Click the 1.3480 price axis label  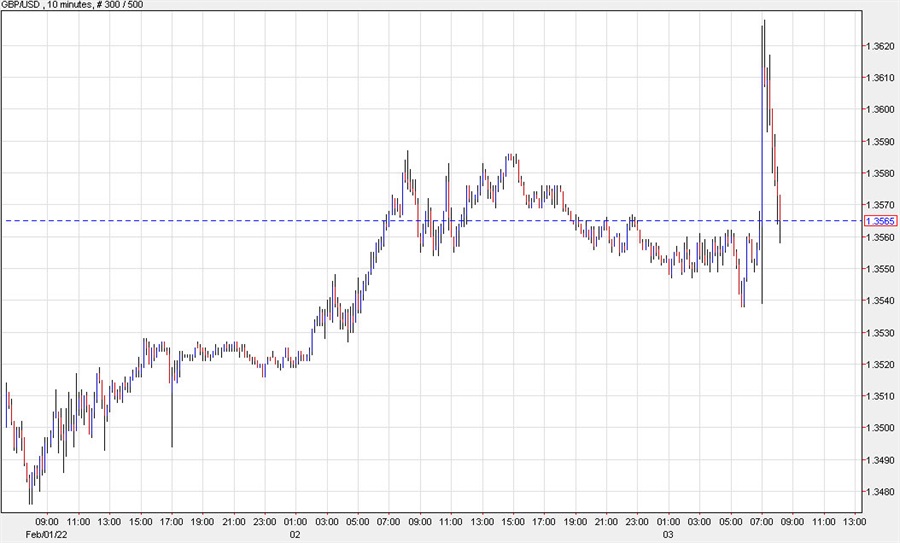[x=882, y=492]
